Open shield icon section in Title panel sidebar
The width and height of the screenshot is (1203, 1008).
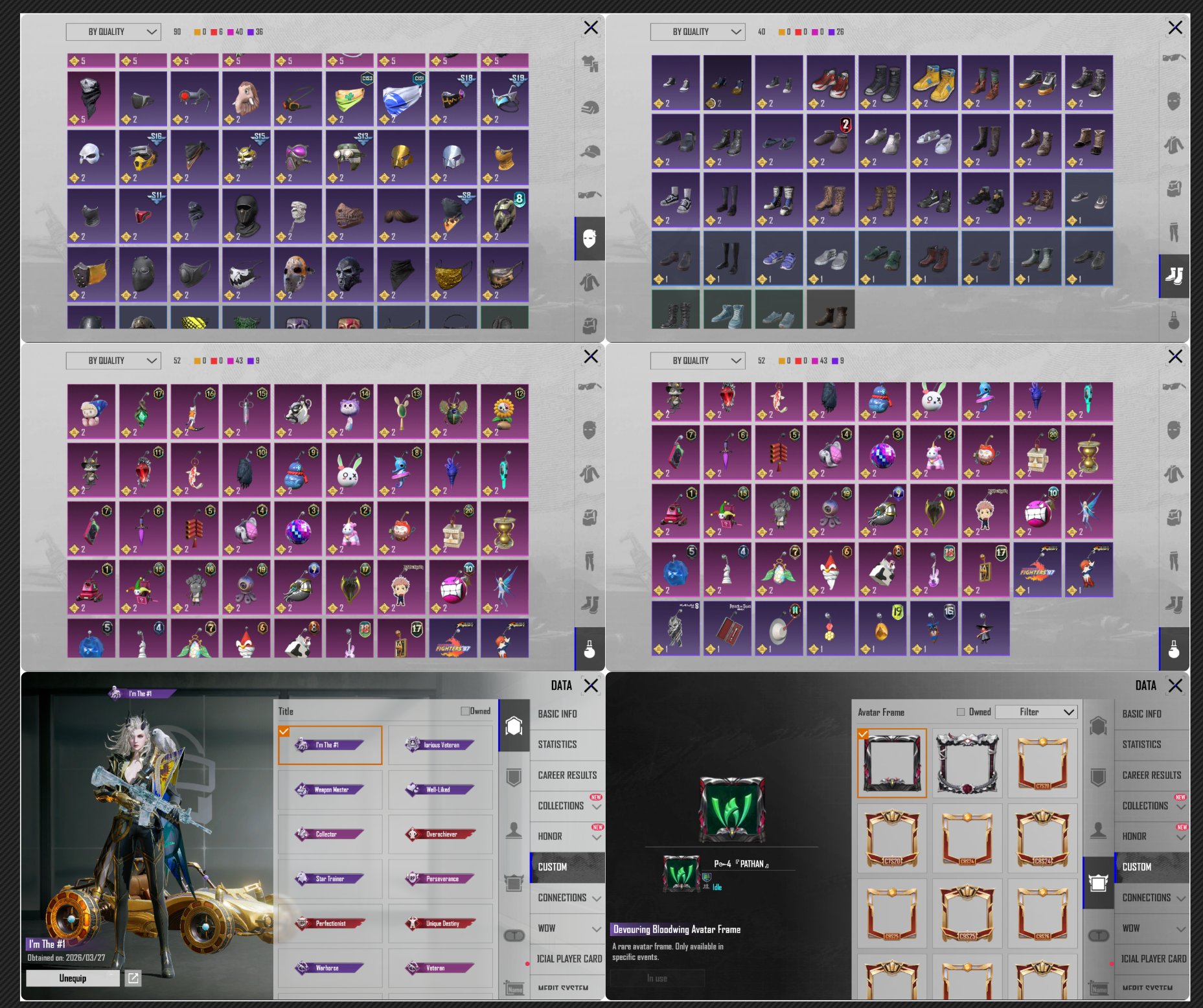coord(514,777)
